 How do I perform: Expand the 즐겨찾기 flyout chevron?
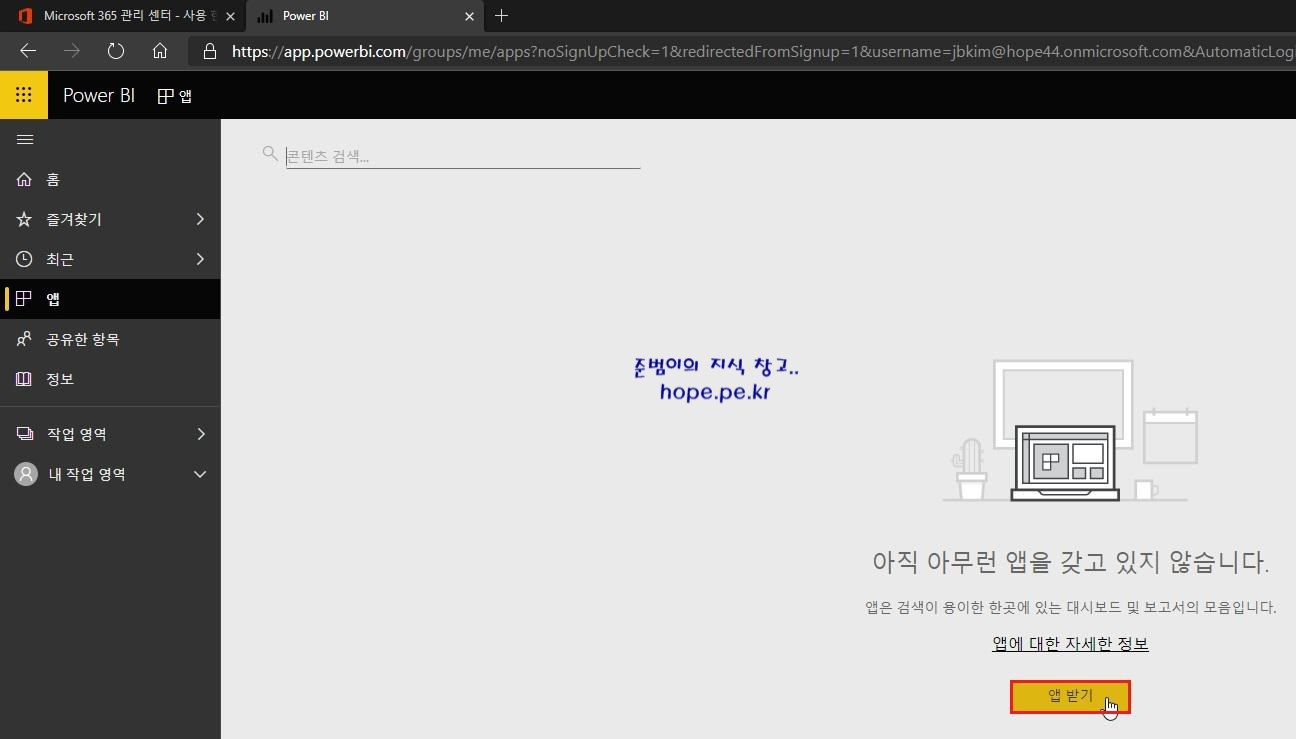200,219
